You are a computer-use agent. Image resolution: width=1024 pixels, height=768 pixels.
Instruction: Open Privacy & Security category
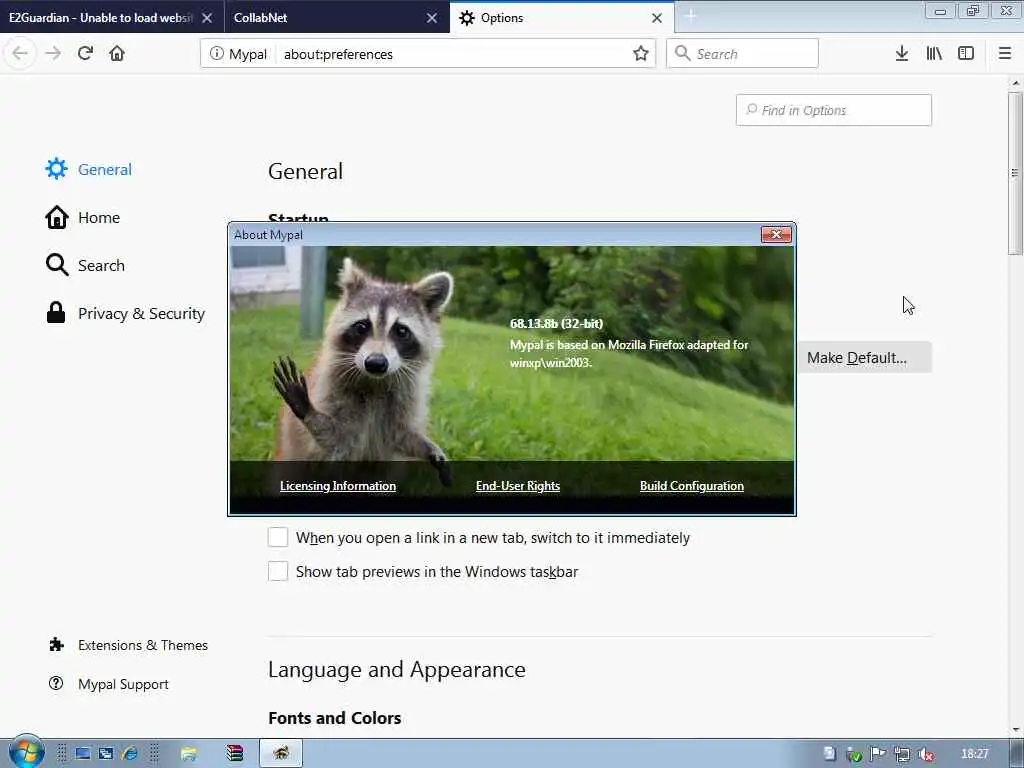(x=125, y=313)
